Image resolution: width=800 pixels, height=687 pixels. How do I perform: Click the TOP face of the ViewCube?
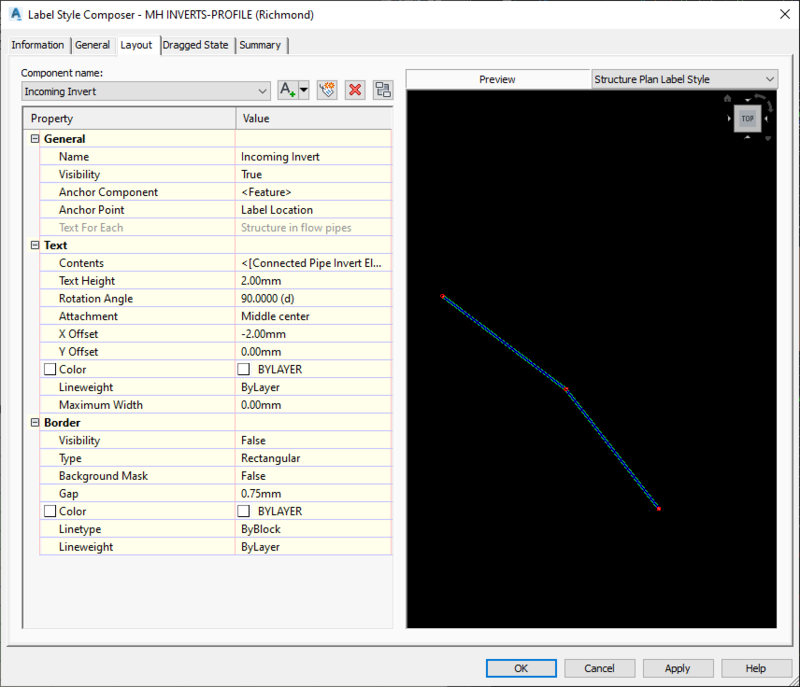[x=747, y=118]
